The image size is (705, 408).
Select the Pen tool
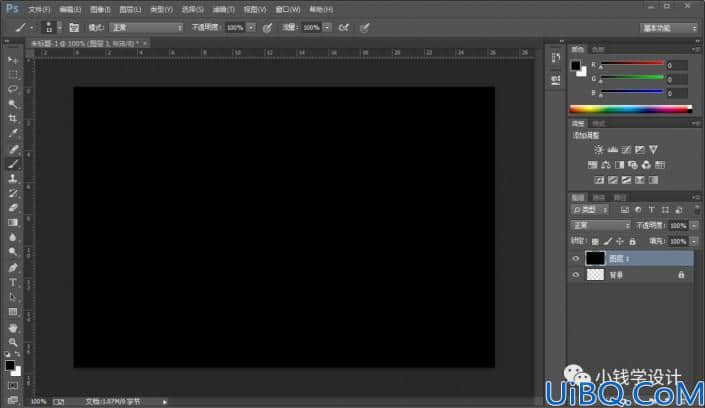[13, 268]
